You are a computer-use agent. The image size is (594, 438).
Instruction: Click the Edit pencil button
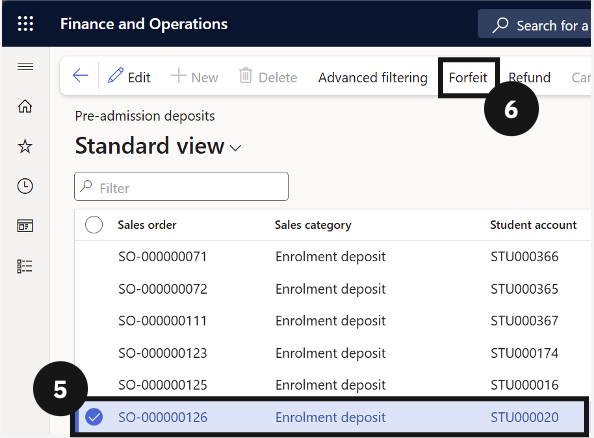(129, 77)
